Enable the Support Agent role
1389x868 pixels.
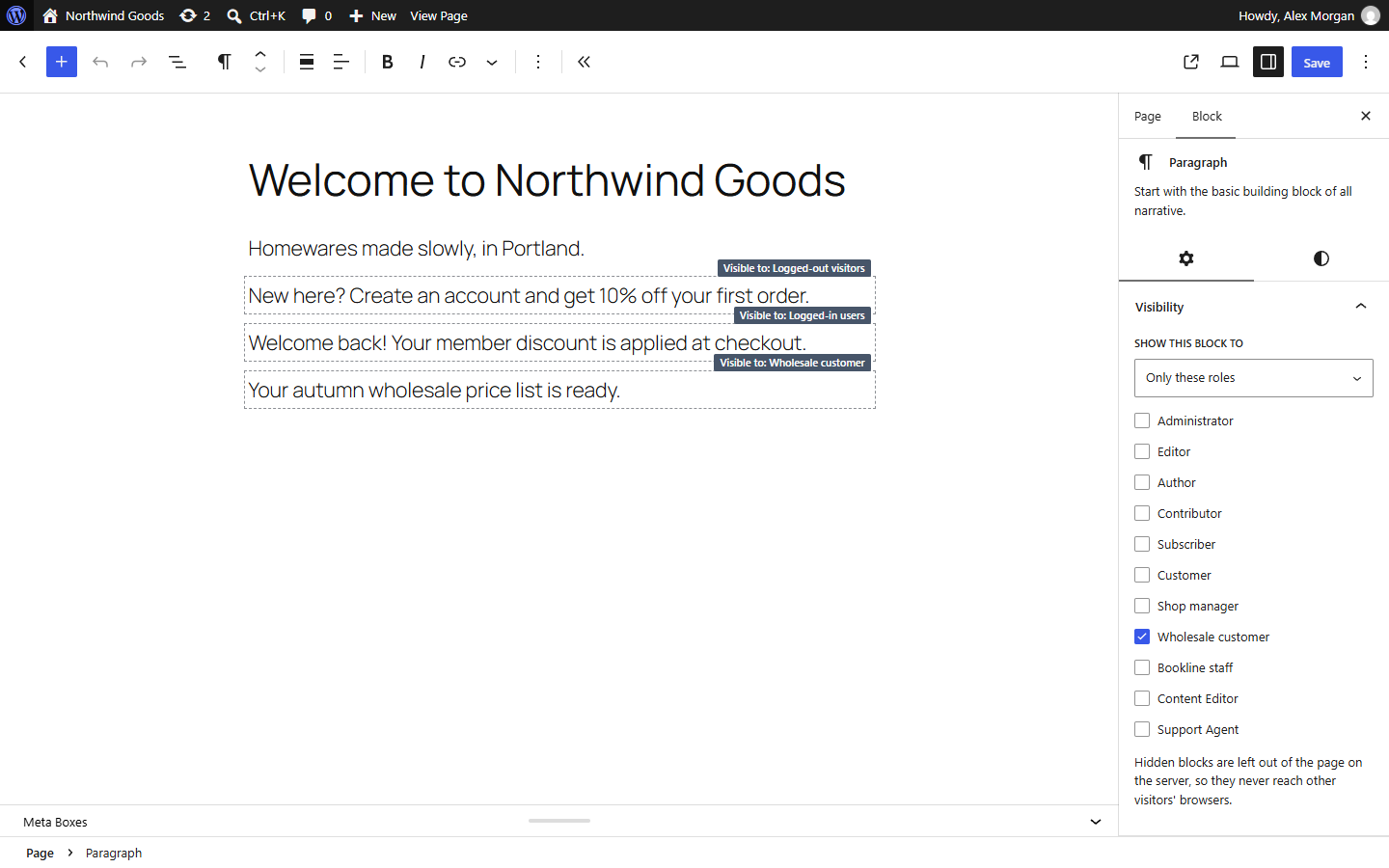[x=1142, y=729]
